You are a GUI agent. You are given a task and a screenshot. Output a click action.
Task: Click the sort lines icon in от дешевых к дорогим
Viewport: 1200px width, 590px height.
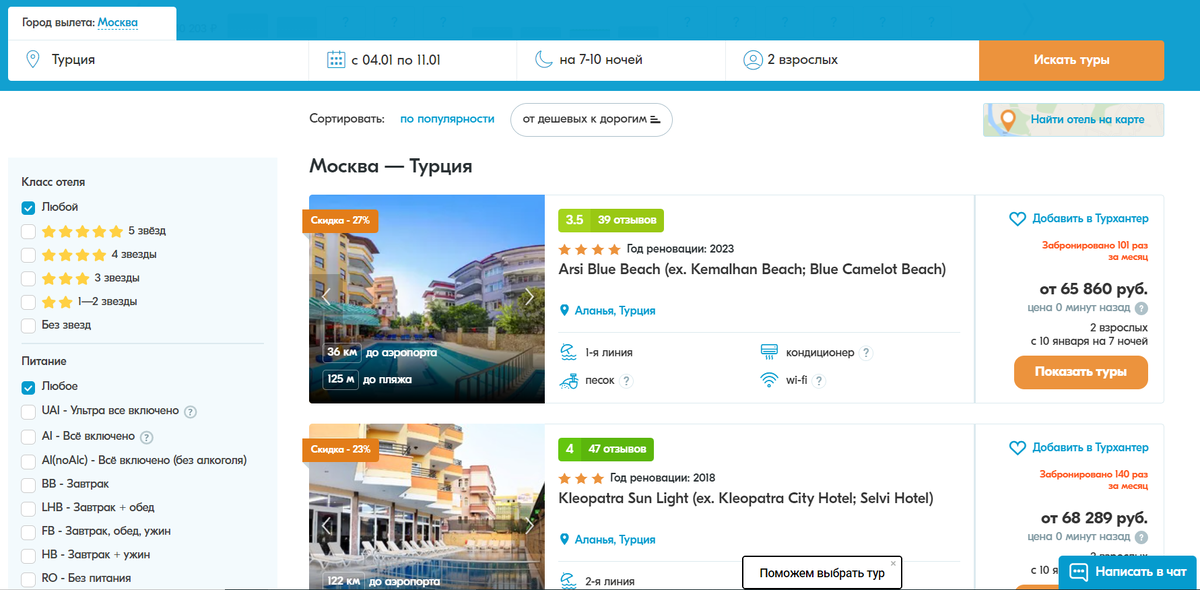click(656, 119)
